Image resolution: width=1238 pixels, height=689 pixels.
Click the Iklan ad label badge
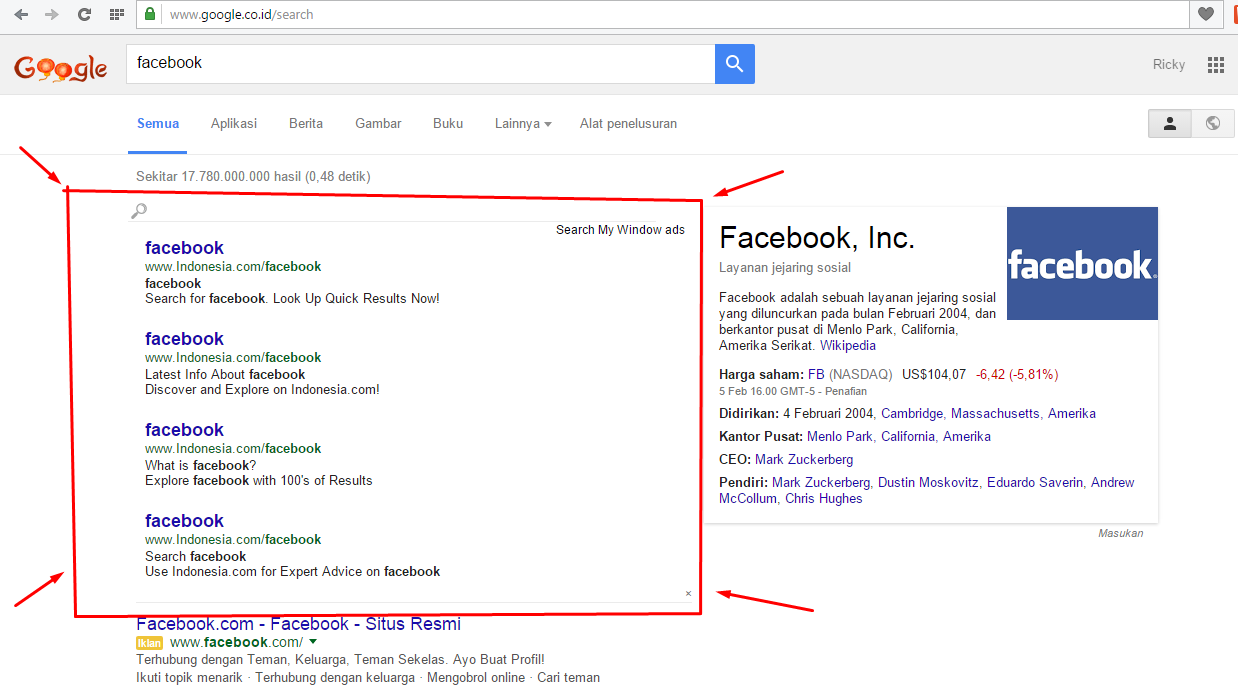pyautogui.click(x=149, y=643)
